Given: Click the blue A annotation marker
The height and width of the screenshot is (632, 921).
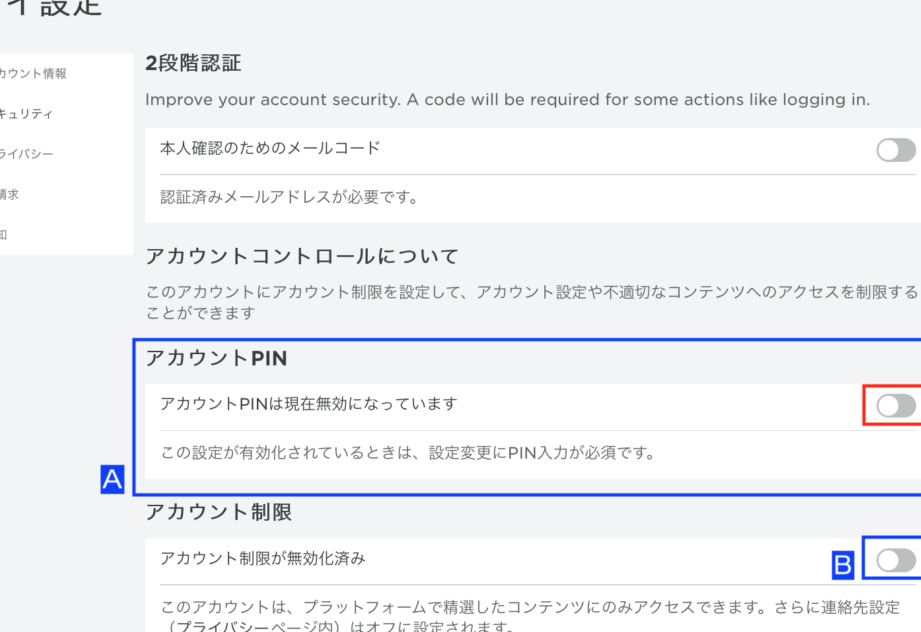Looking at the screenshot, I should (x=112, y=479).
